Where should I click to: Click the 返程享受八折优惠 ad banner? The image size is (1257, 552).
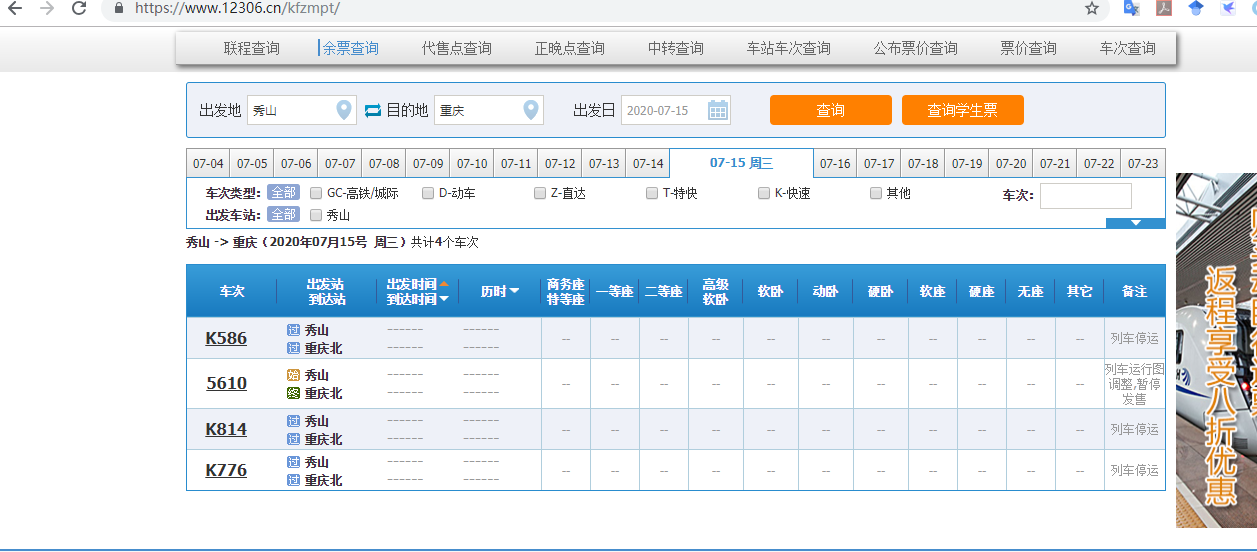[x=1216, y=350]
